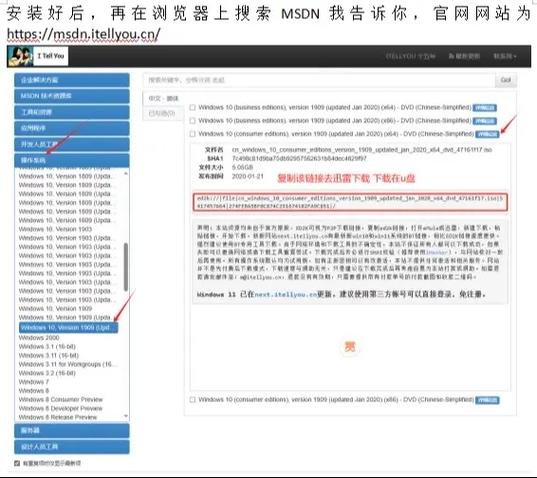
Task: Collapse the 操作系统 category
Action: coord(72,160)
